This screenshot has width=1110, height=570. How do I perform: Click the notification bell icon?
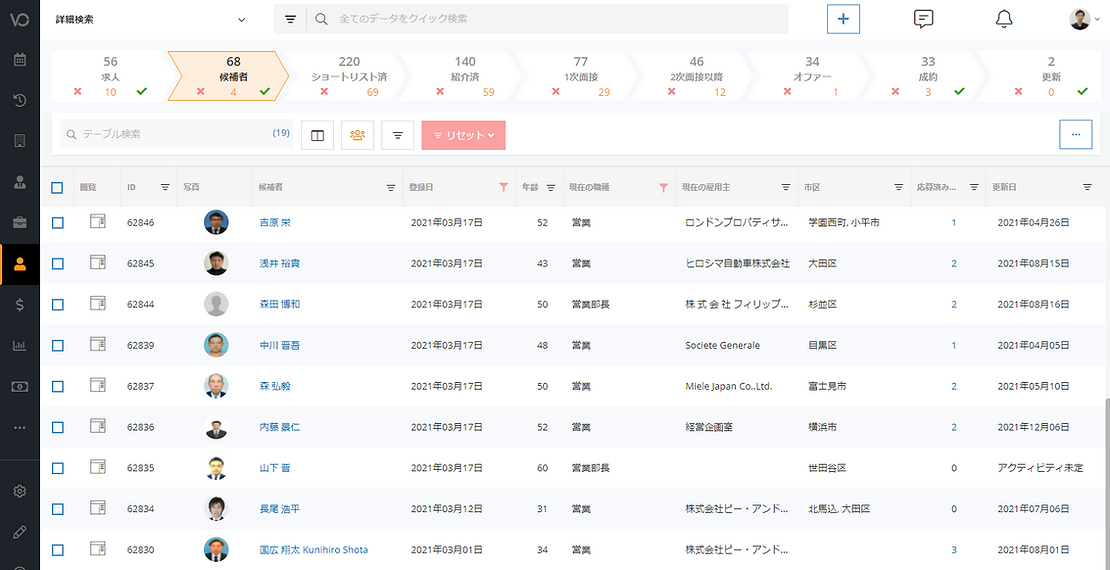[x=1004, y=19]
